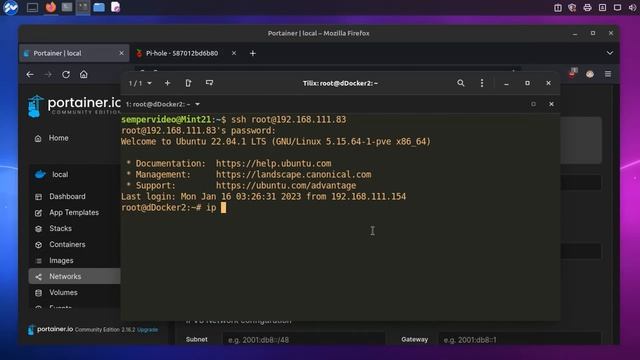The height and width of the screenshot is (360, 640).
Task: Click the IPv6 Gateway input field
Action: click(520, 339)
